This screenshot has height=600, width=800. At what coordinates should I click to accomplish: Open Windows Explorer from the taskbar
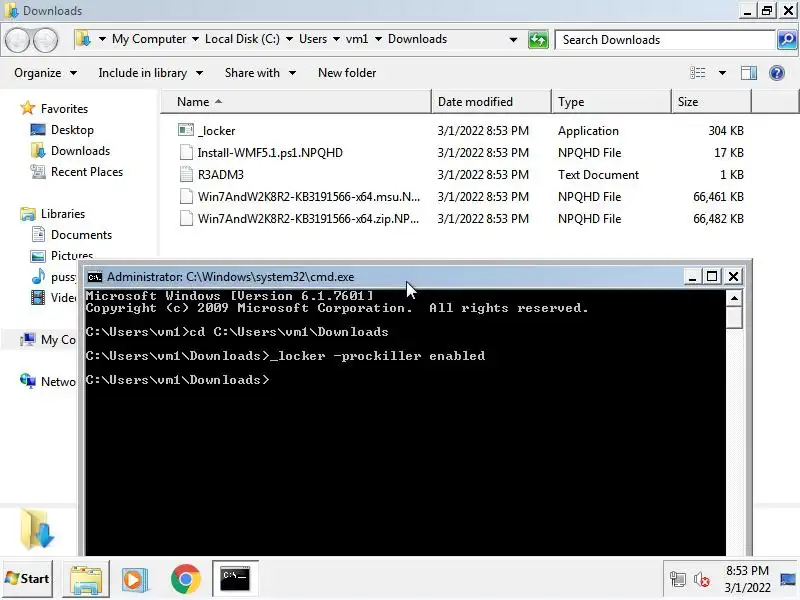86,579
